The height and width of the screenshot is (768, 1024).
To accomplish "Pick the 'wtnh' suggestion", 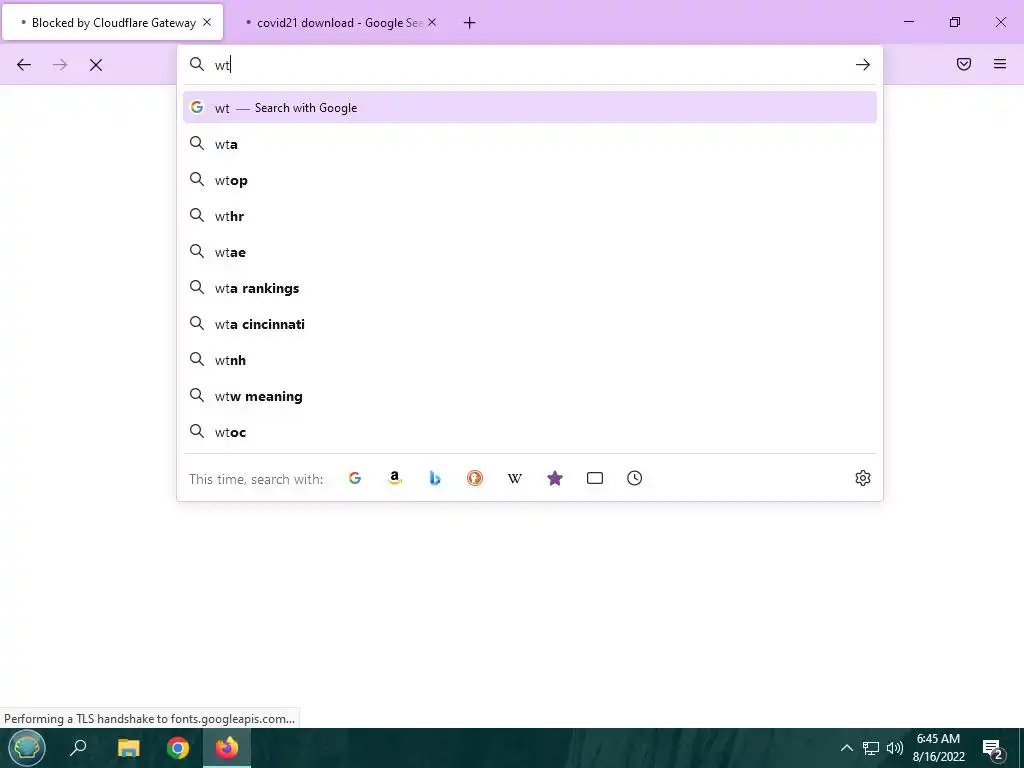I will [x=530, y=360].
